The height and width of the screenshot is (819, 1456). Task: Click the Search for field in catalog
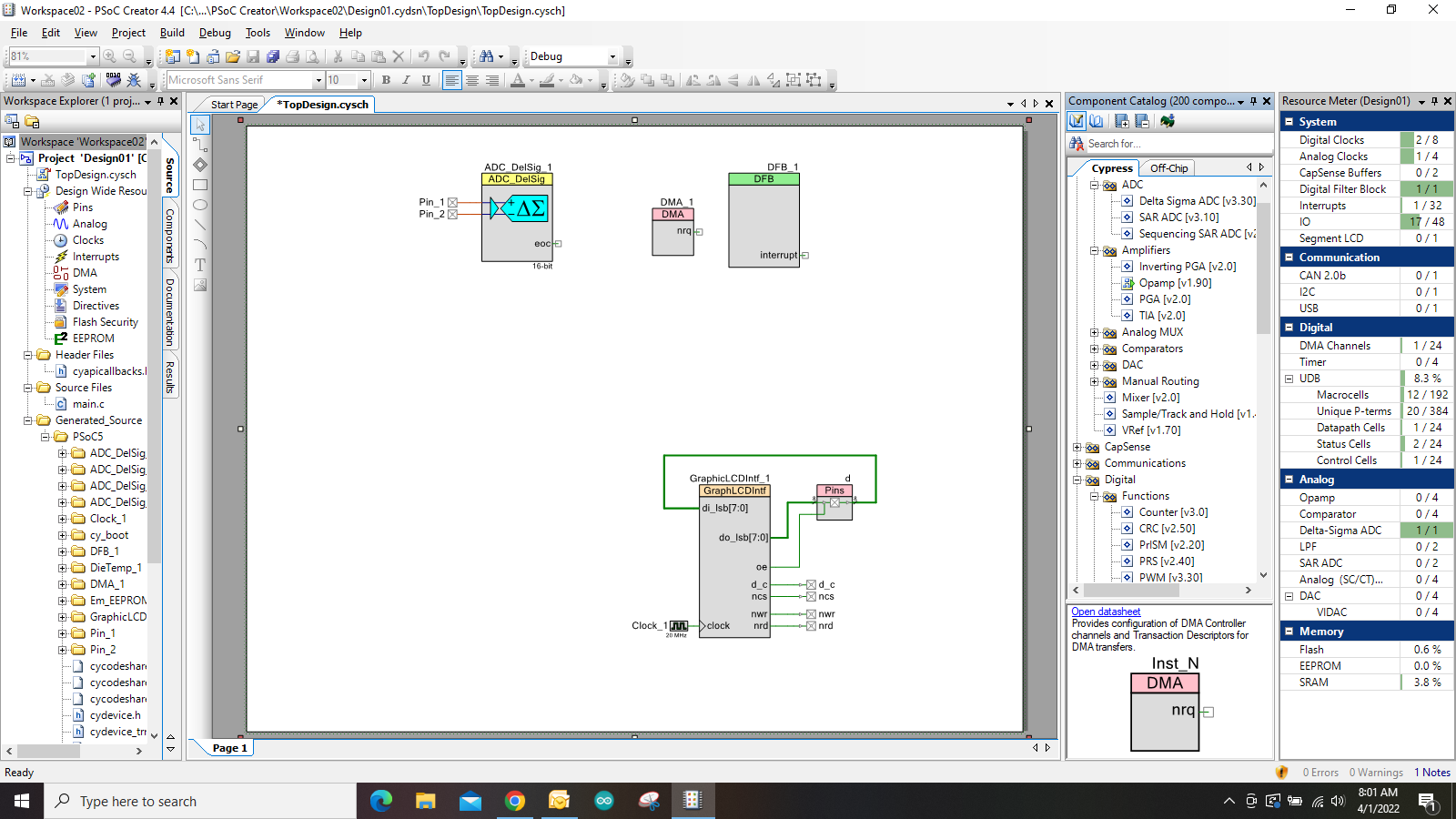tap(1178, 144)
